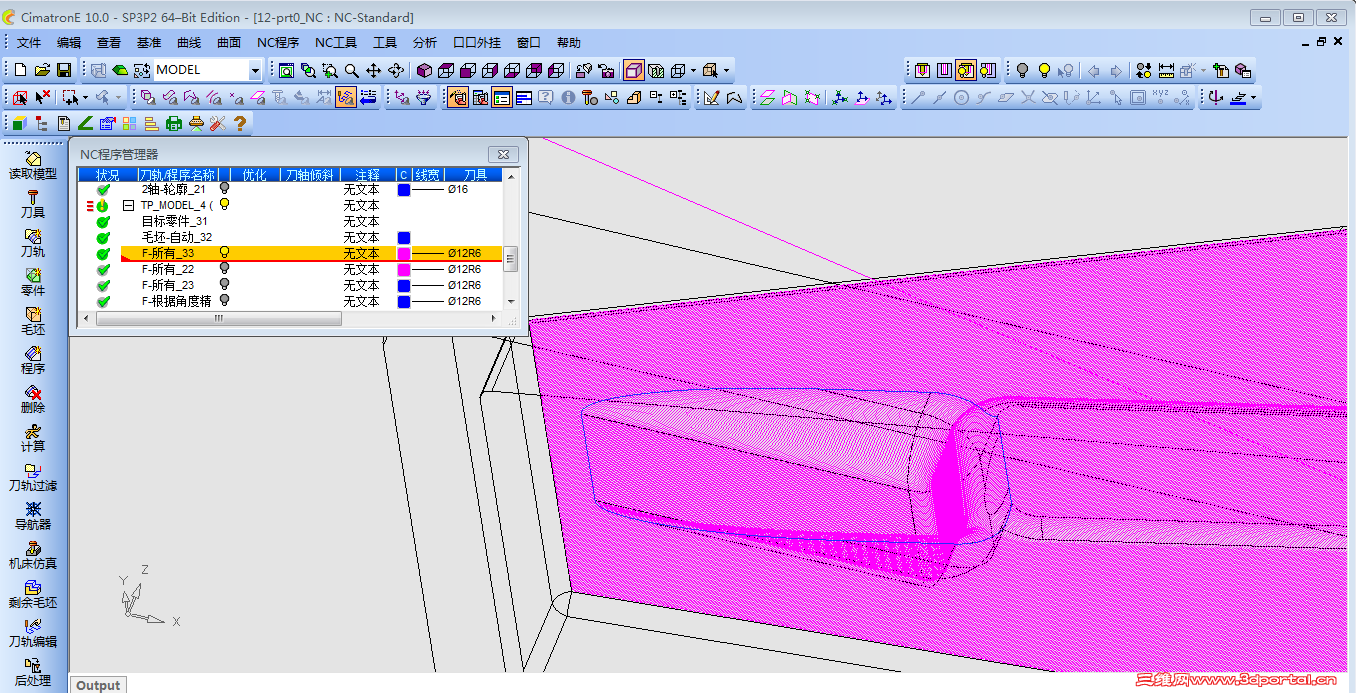
Task: Select the 毛坯-自动_32 row
Action: pyautogui.click(x=290, y=237)
